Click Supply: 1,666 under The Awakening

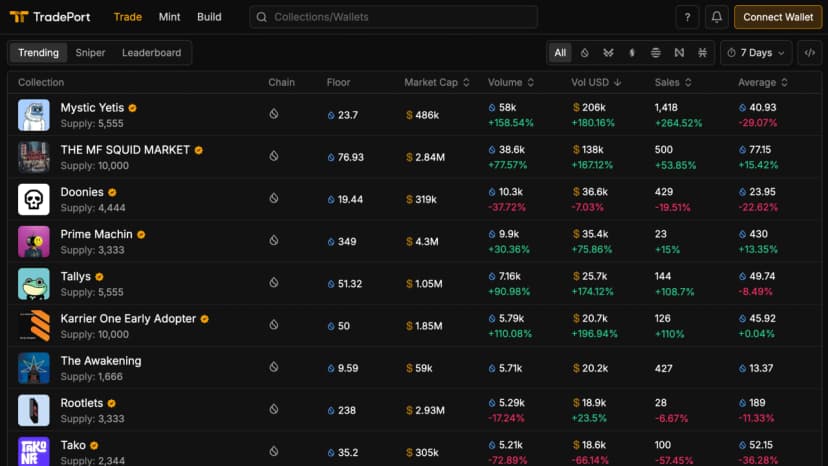(91, 377)
